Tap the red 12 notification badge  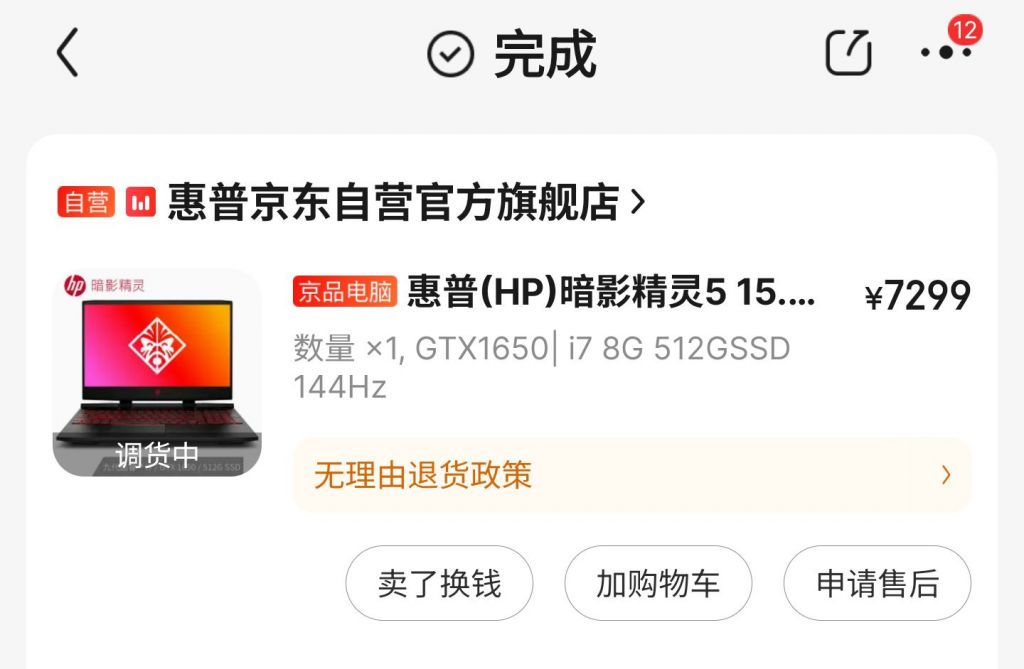(x=965, y=29)
